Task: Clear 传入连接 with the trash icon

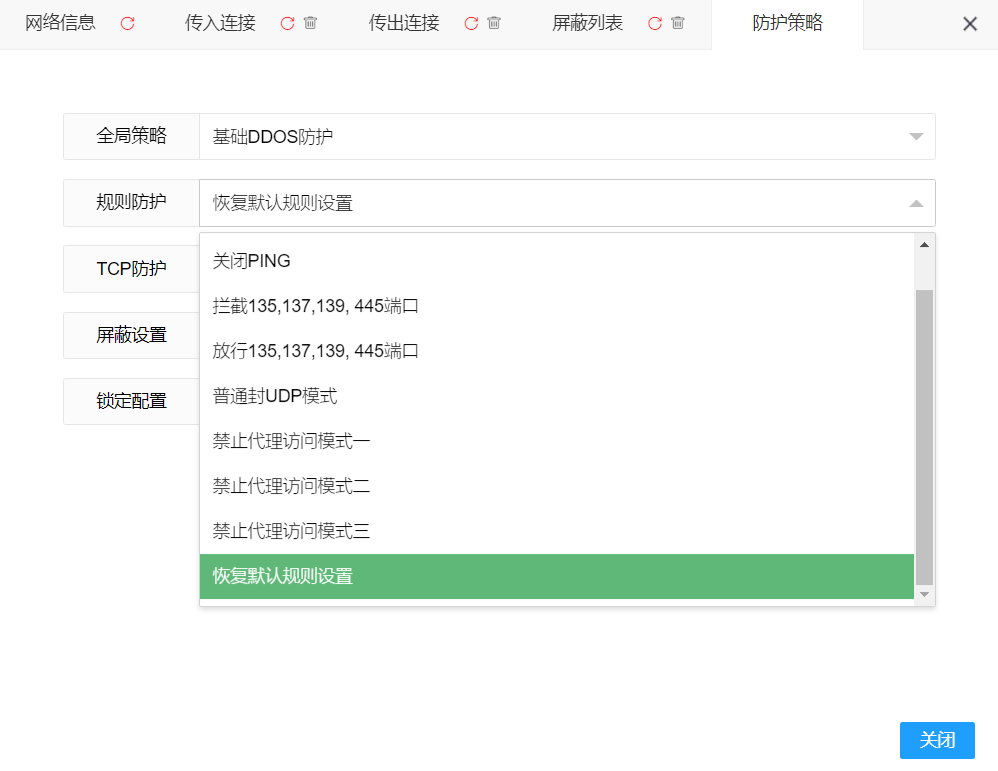Action: [310, 24]
